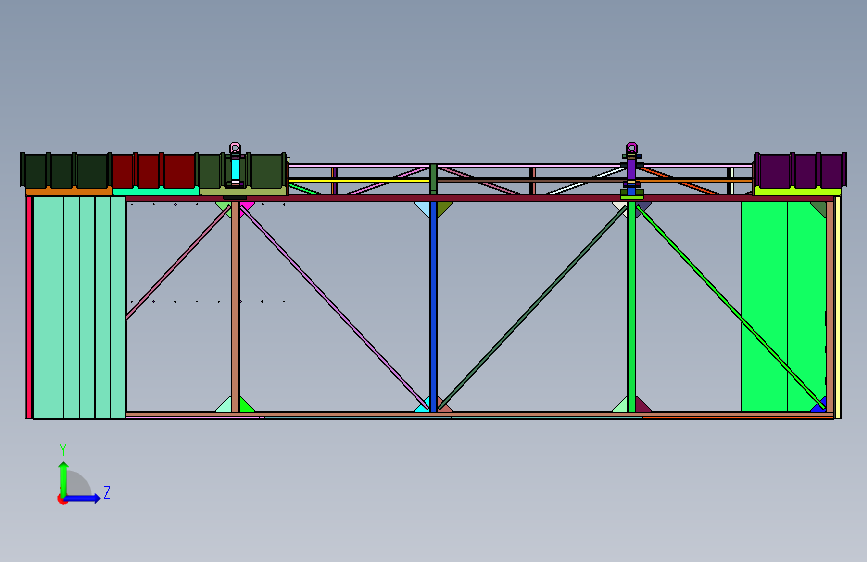Select the magenta gusset atop left post
Viewport: 867px width, 562px height.
pyautogui.click(x=247, y=206)
